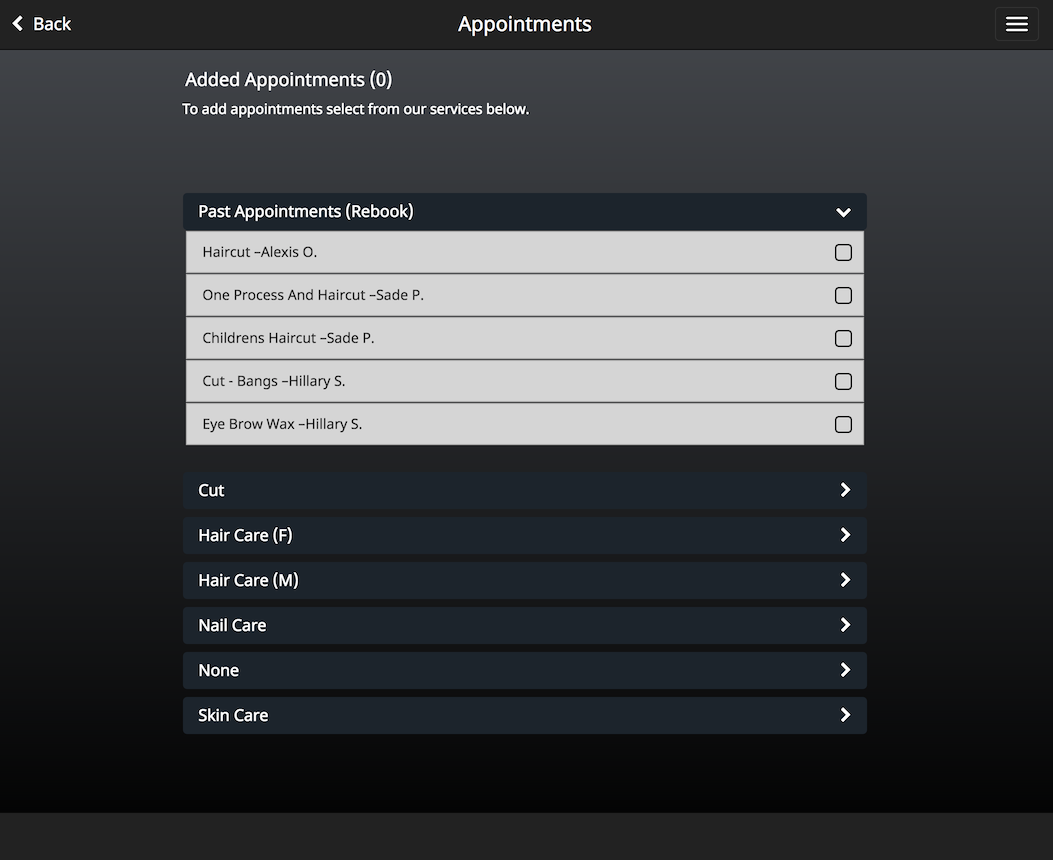Tick One Process And Haircut checkbox
Screen dimensions: 1053x860
click(843, 296)
